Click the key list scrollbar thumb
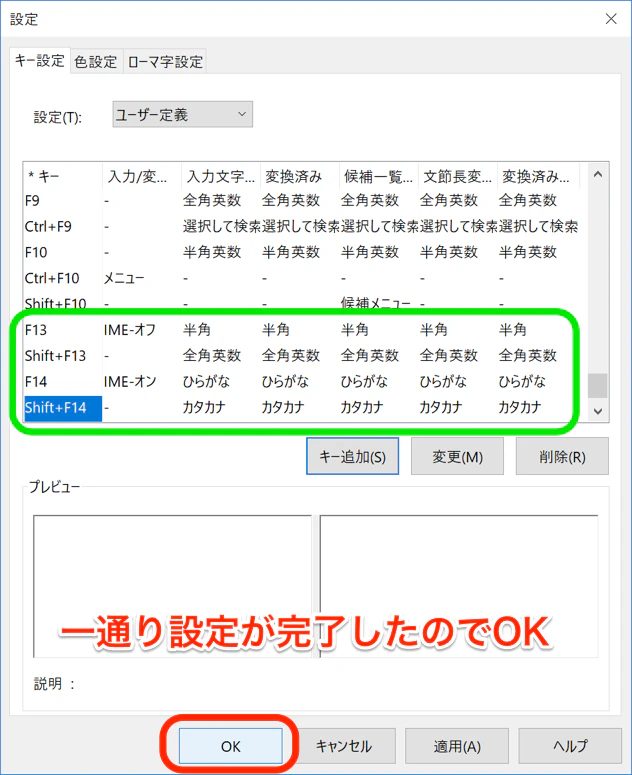 click(x=597, y=386)
